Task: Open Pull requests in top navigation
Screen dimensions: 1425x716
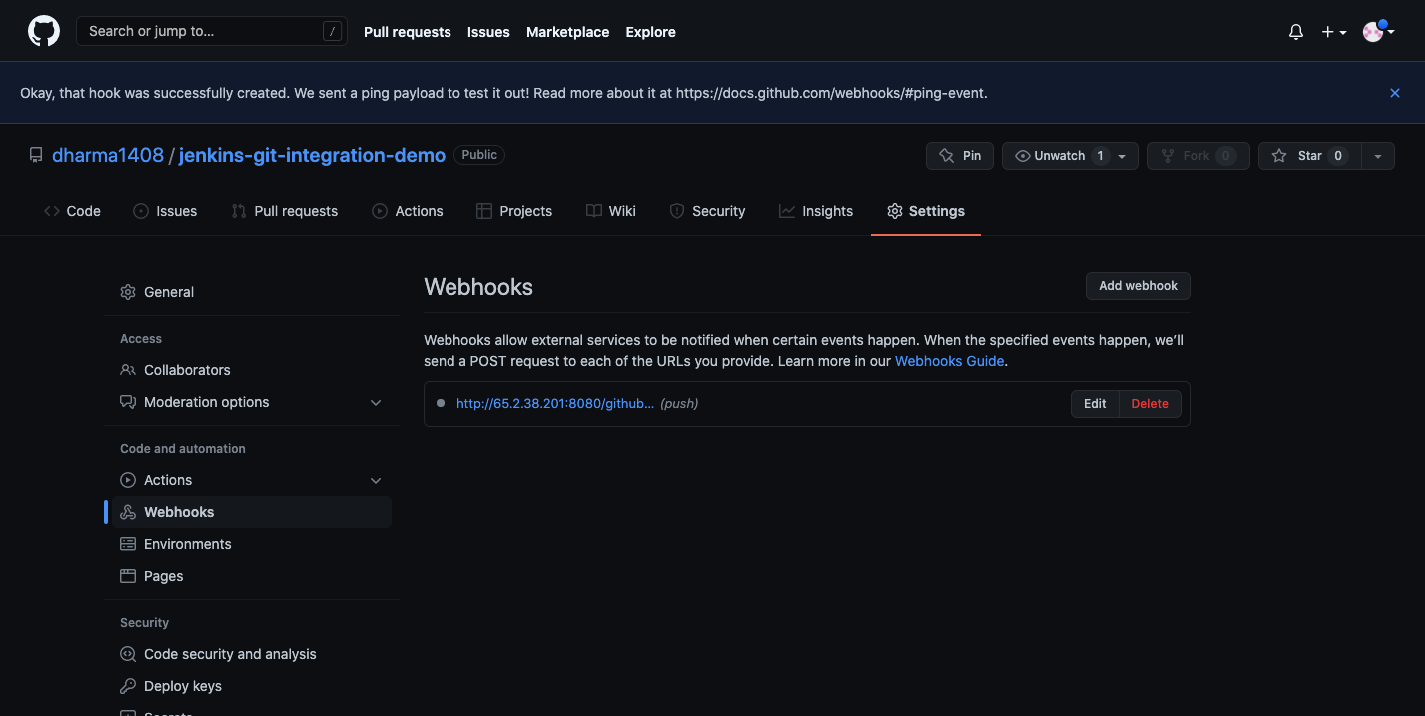Action: [x=407, y=32]
